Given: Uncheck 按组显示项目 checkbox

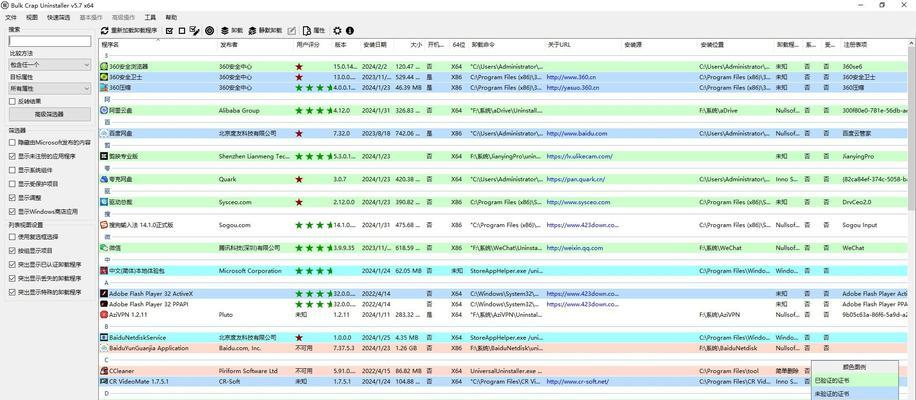Looking at the screenshot, I should point(12,251).
